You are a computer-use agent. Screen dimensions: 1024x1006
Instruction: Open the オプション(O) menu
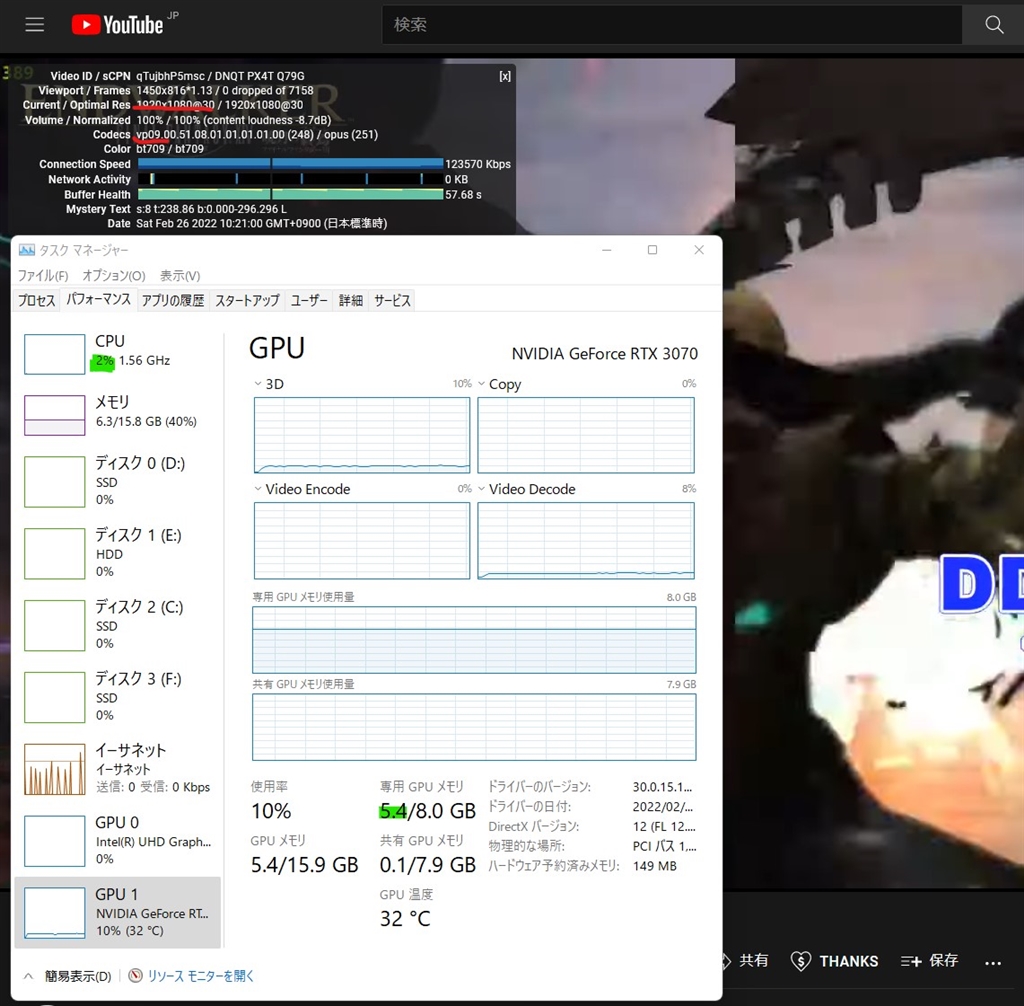click(114, 276)
